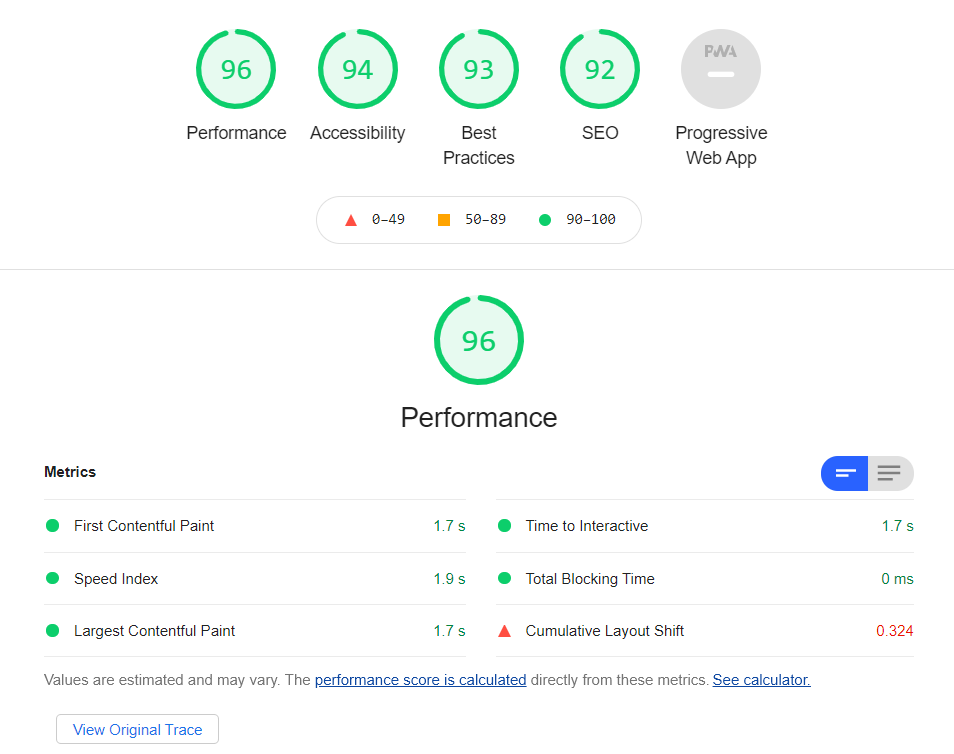Click the orange 50–89 legend square
Image resolution: width=954 pixels, height=754 pixels.
tap(444, 220)
